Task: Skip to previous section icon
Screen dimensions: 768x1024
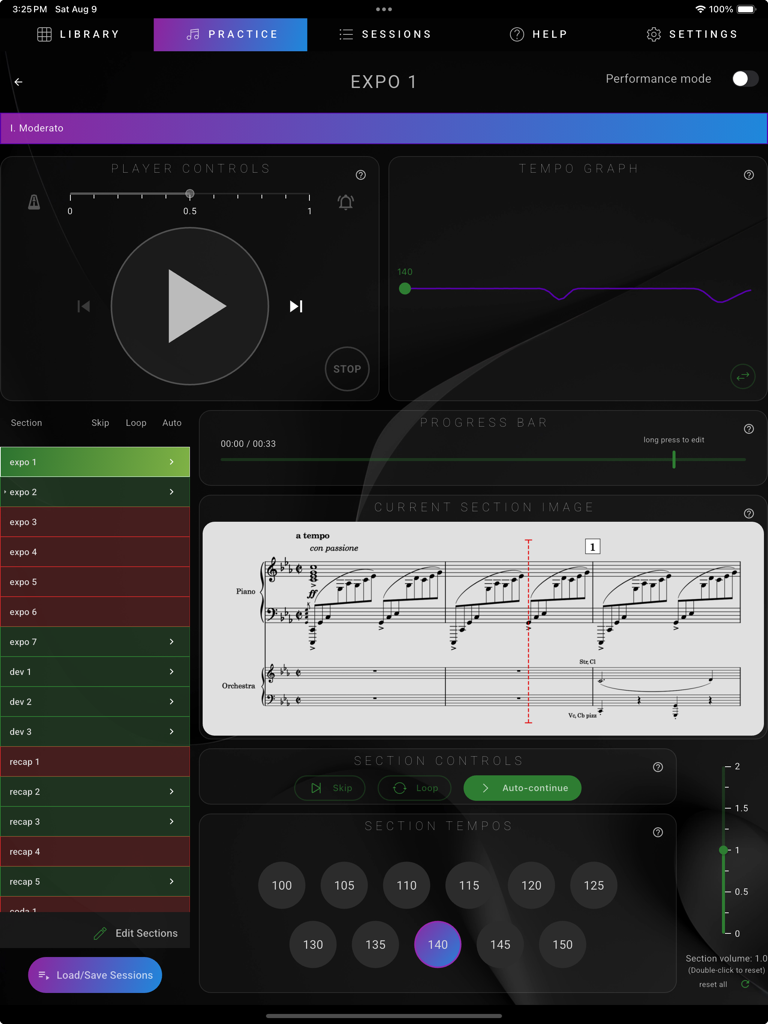Action: point(83,306)
